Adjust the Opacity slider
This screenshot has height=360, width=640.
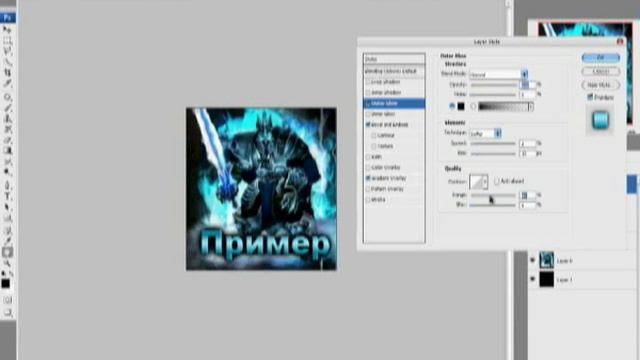494,85
